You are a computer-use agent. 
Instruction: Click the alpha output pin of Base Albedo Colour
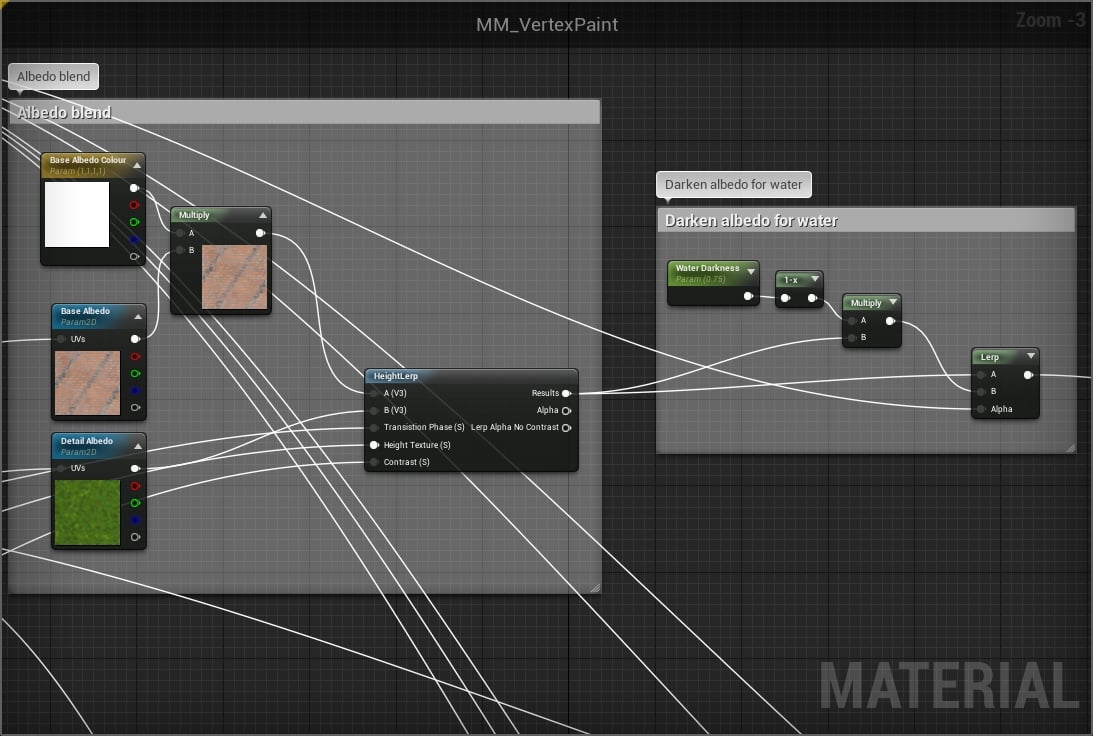[135, 256]
